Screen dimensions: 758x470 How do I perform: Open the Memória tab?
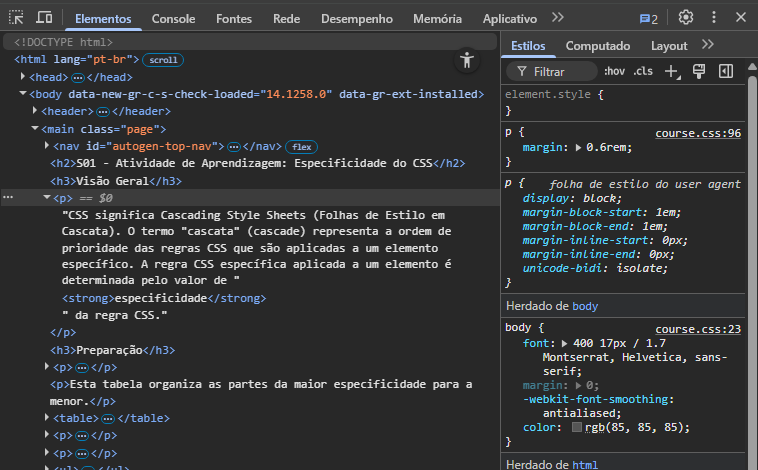point(437,19)
